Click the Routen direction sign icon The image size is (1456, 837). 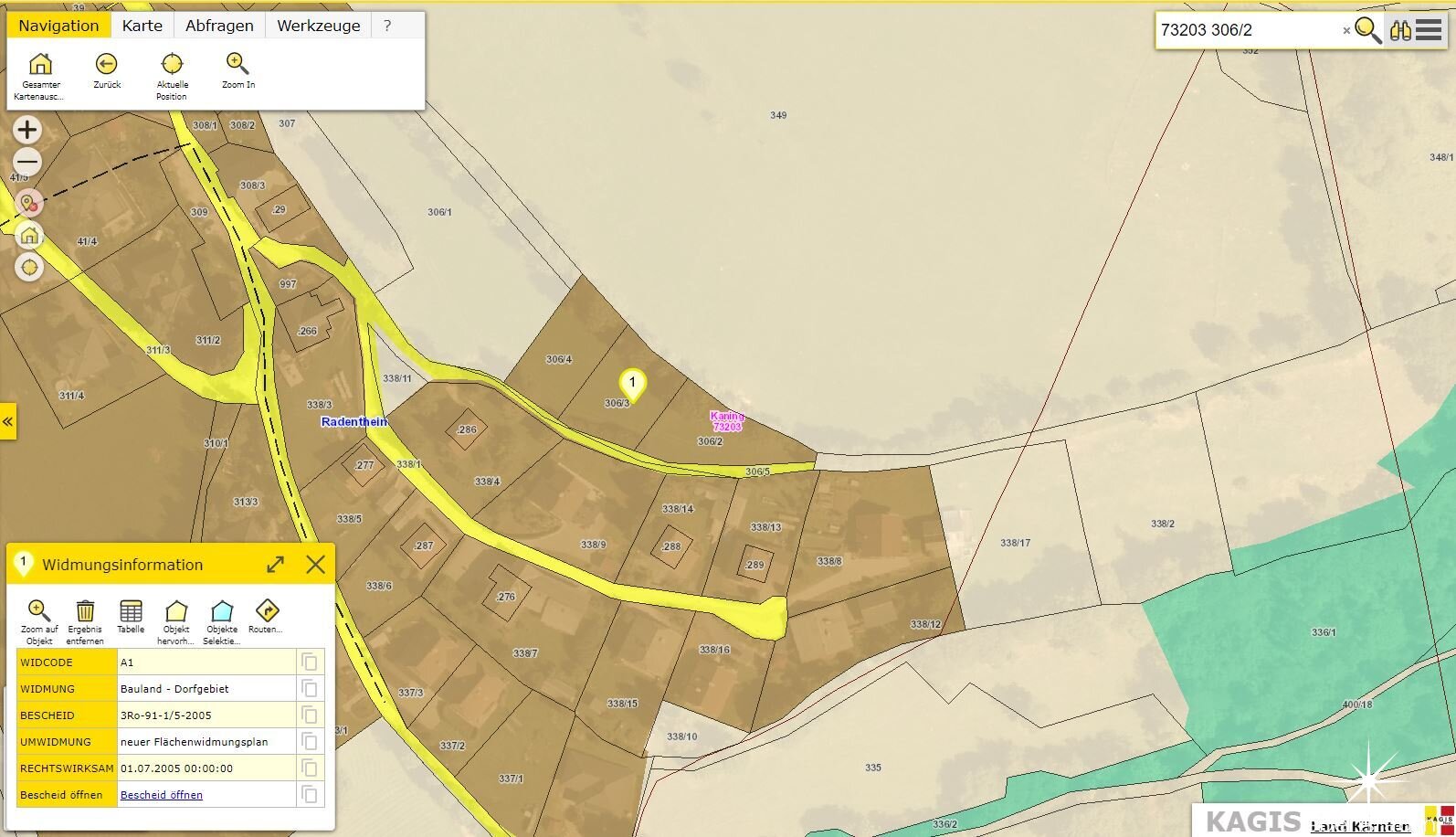(x=267, y=611)
